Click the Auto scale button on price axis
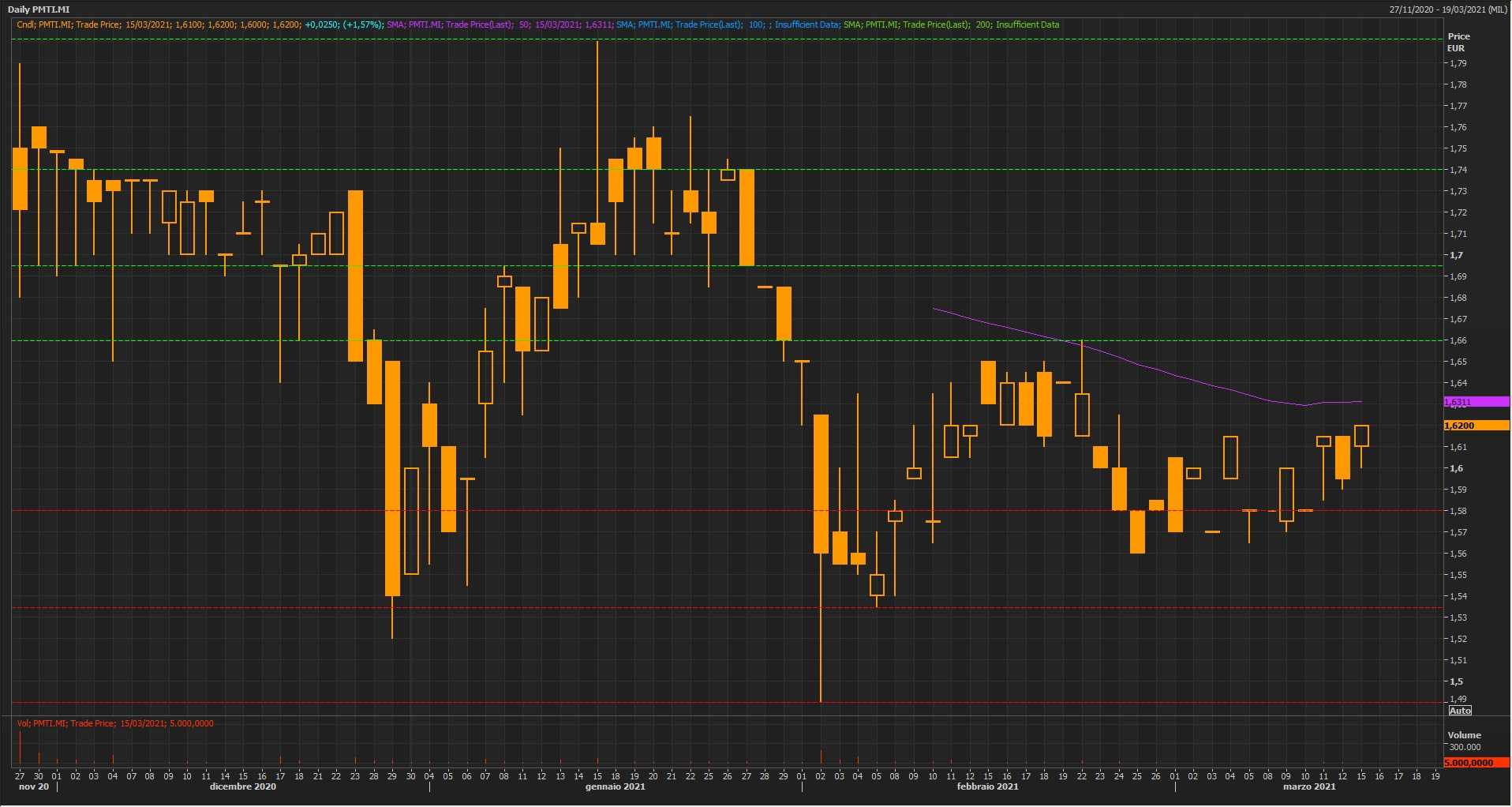Viewport: 1512px width, 807px height. click(1460, 711)
